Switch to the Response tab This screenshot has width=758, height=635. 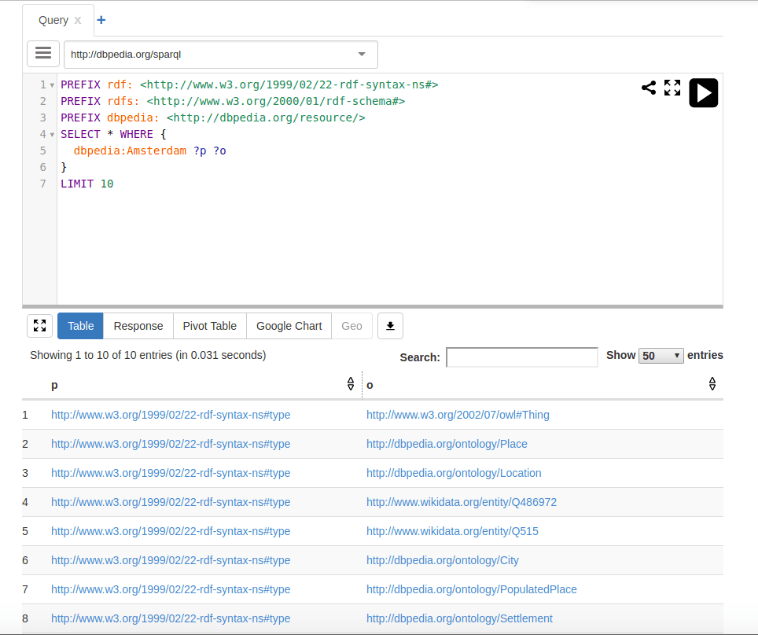[x=138, y=326]
